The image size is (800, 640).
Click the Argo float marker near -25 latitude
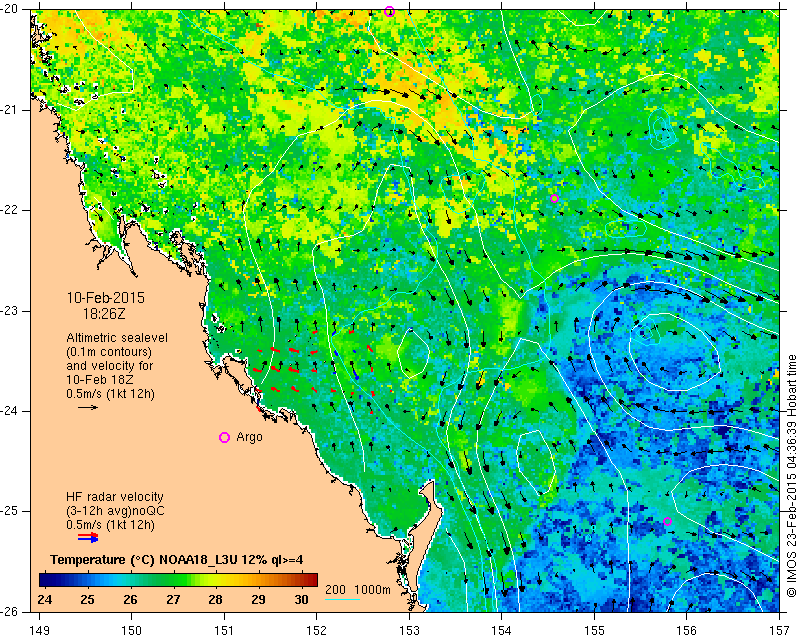667,521
